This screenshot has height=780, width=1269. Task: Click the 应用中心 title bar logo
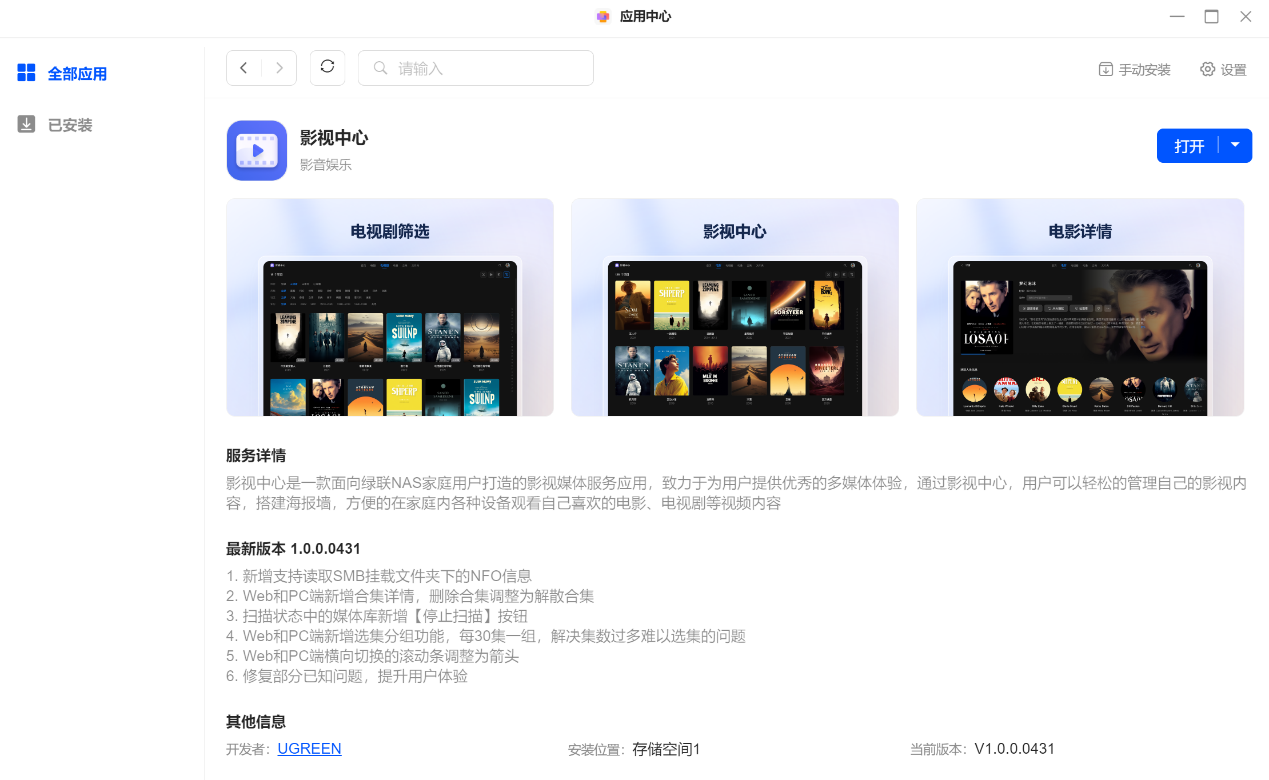click(x=603, y=16)
